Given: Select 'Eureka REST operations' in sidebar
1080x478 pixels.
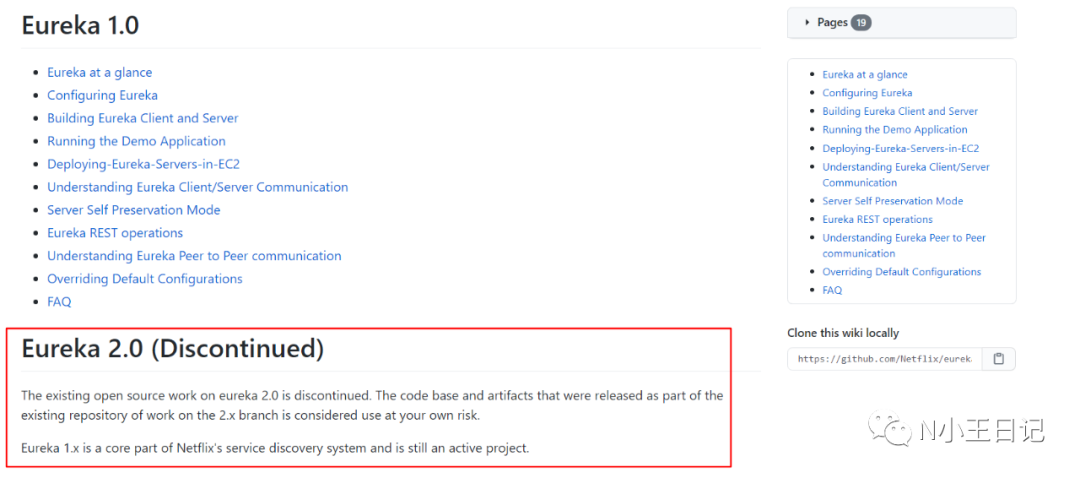Looking at the screenshot, I should [877, 219].
